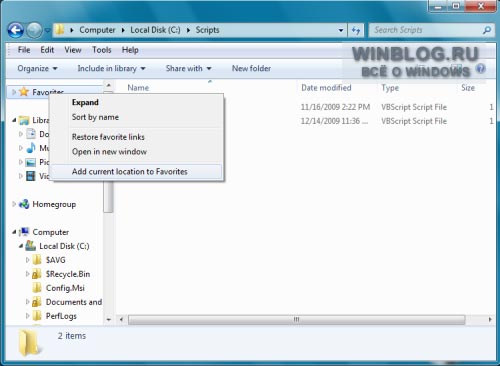This screenshot has height=366, width=500.
Task: Click Local Disk (C:) breadcrumb
Action: 155,30
